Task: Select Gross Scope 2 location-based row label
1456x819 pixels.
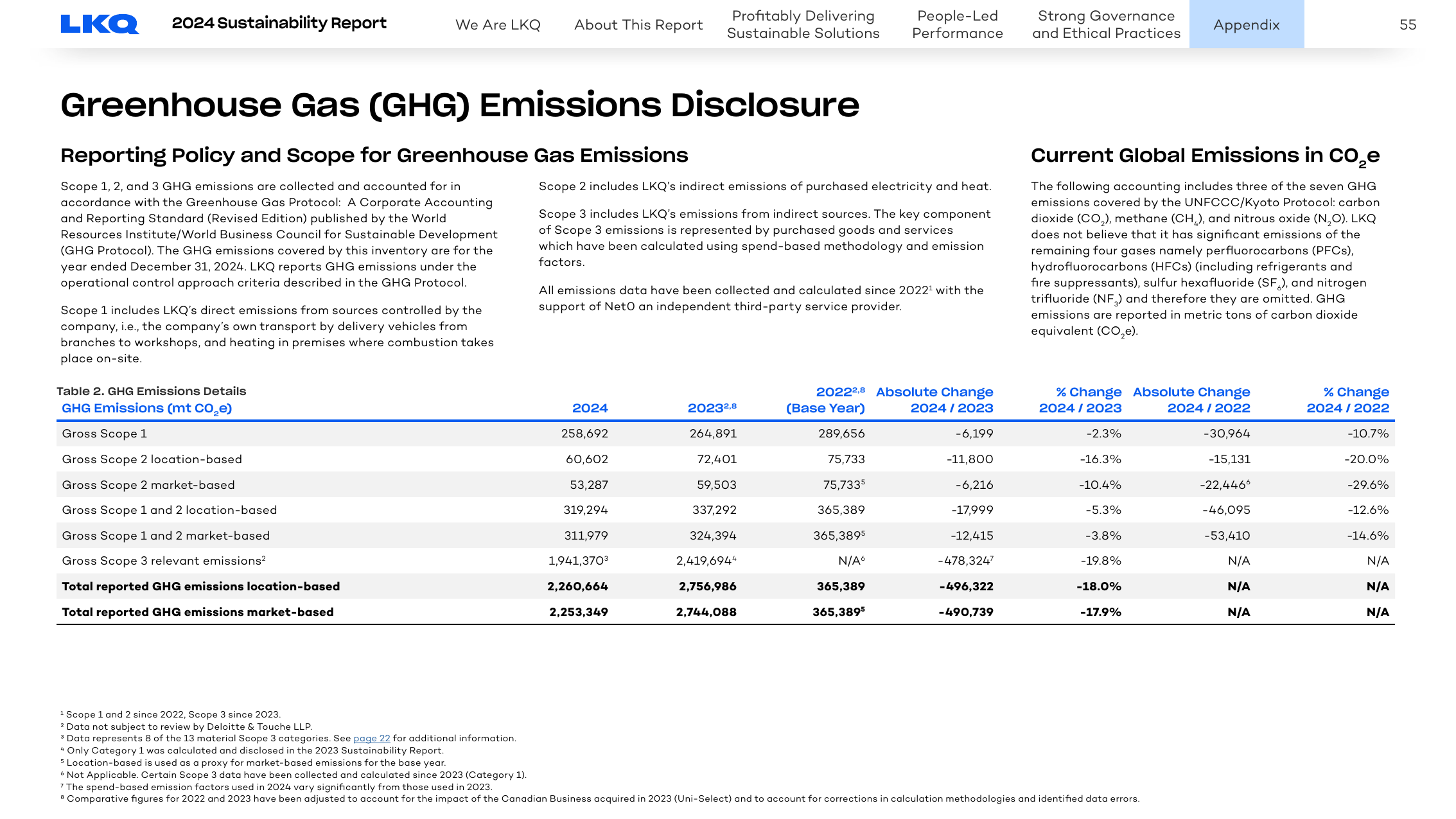Action: (152, 459)
